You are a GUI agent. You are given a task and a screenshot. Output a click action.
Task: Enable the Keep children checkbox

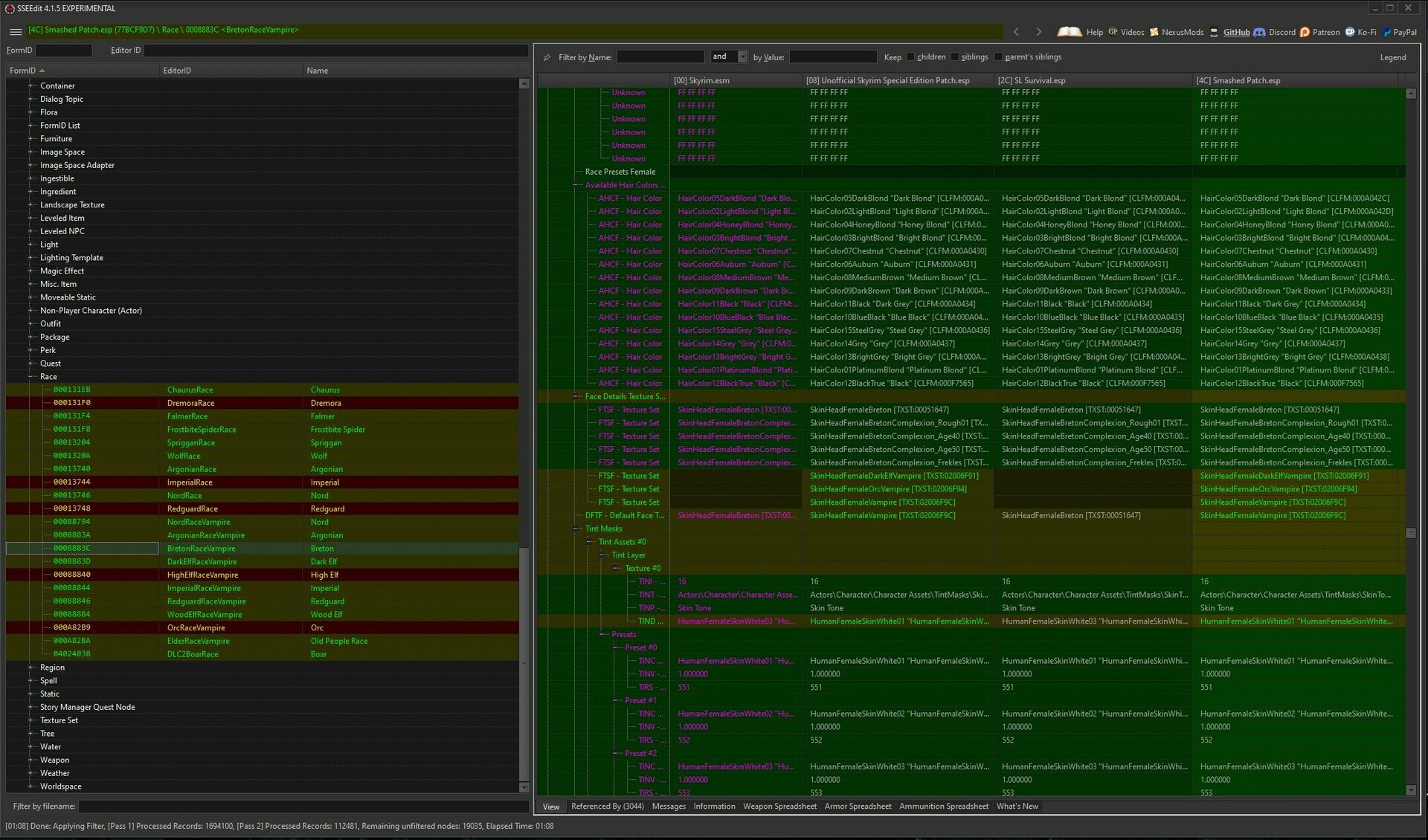click(x=910, y=57)
